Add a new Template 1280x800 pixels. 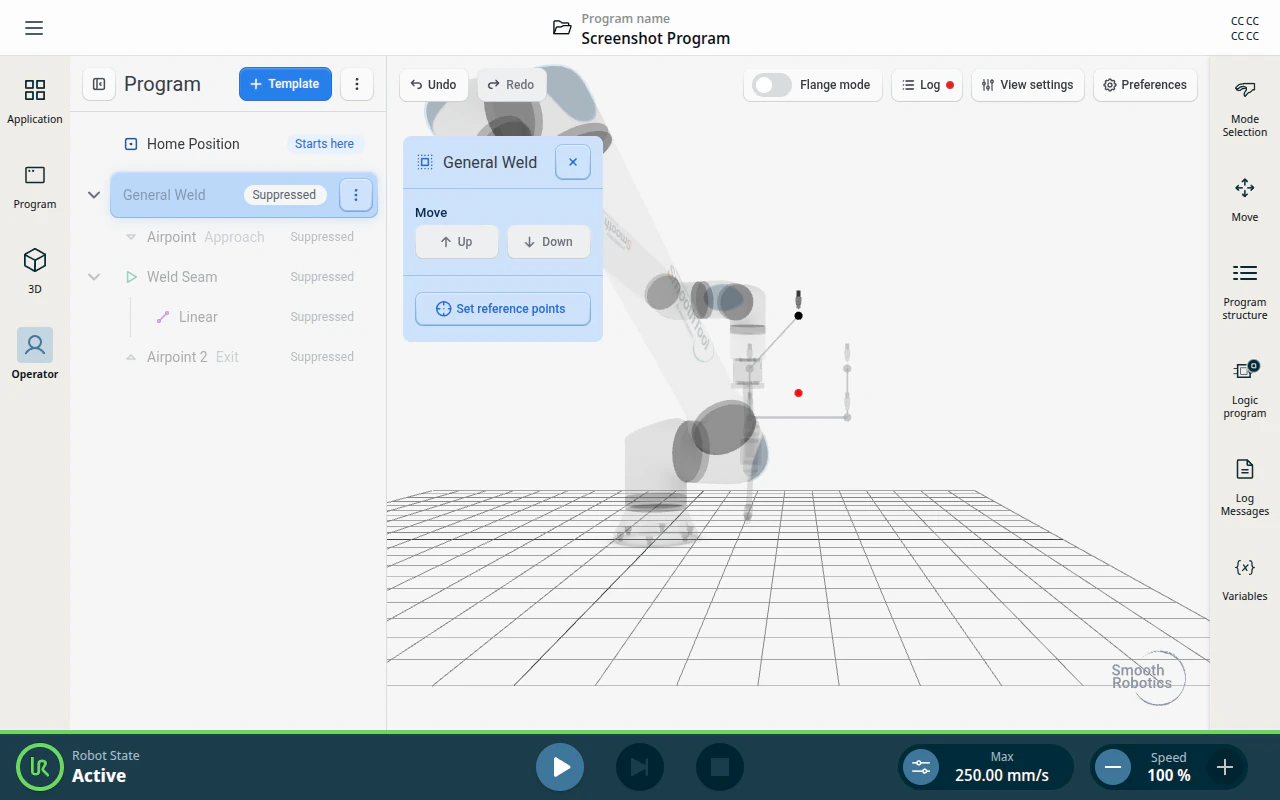click(285, 84)
